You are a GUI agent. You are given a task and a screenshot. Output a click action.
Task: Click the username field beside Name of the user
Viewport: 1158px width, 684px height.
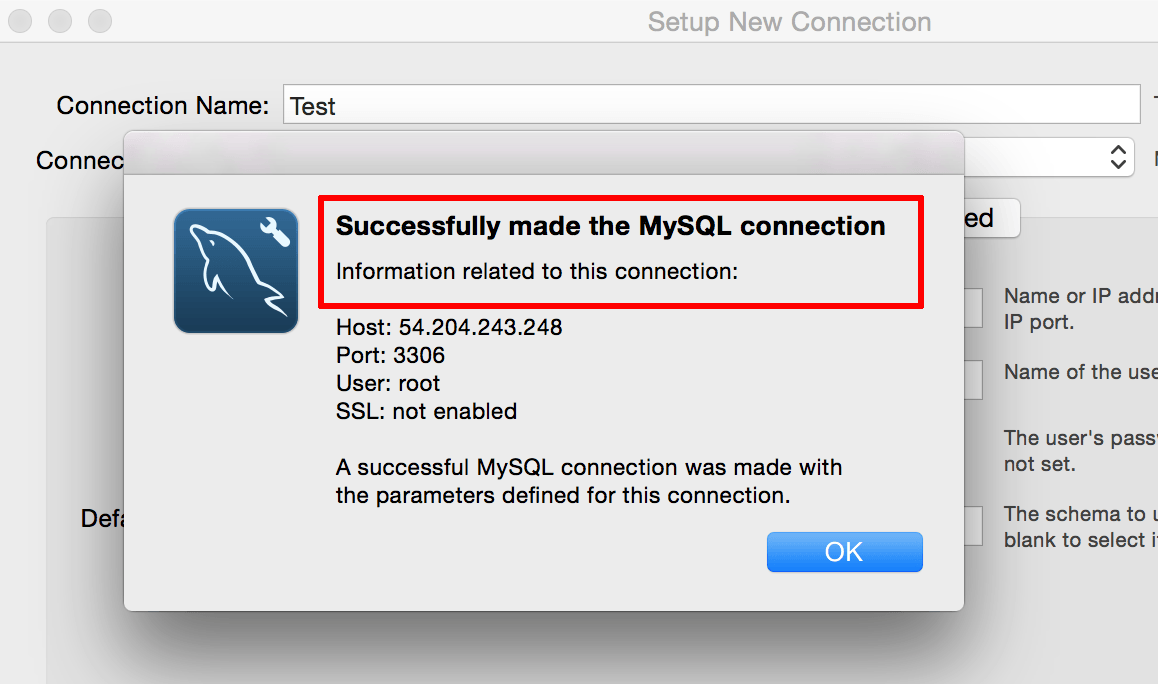[x=973, y=380]
